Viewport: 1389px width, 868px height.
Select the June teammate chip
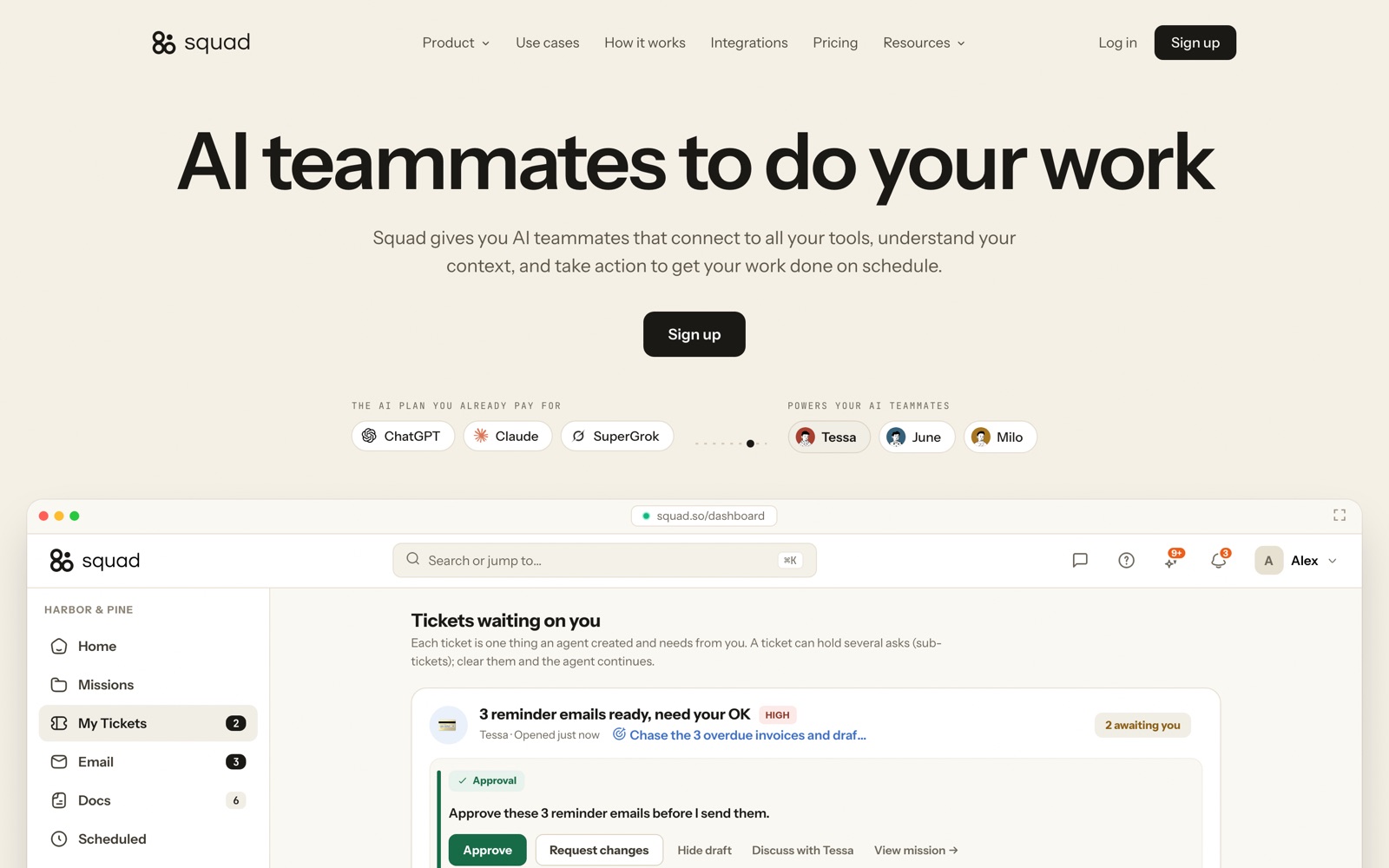[917, 437]
